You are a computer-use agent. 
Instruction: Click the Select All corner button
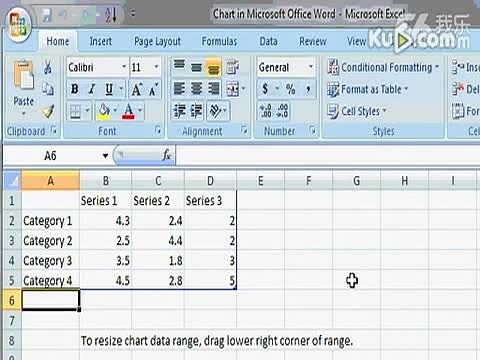pos(13,181)
